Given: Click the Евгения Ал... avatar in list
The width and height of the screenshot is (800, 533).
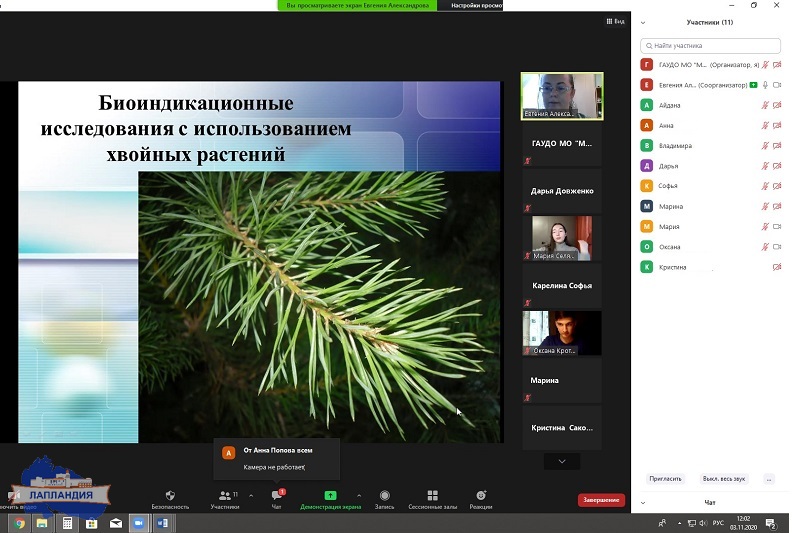Looking at the screenshot, I should [646, 85].
